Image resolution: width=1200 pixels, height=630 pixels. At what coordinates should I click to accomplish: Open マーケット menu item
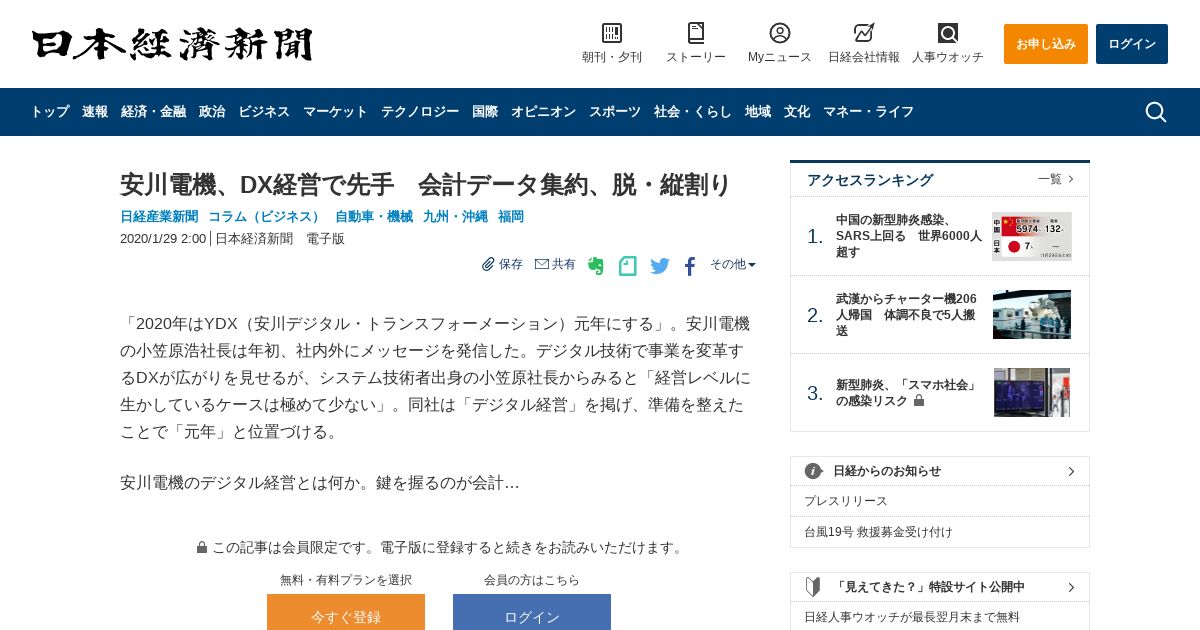335,112
